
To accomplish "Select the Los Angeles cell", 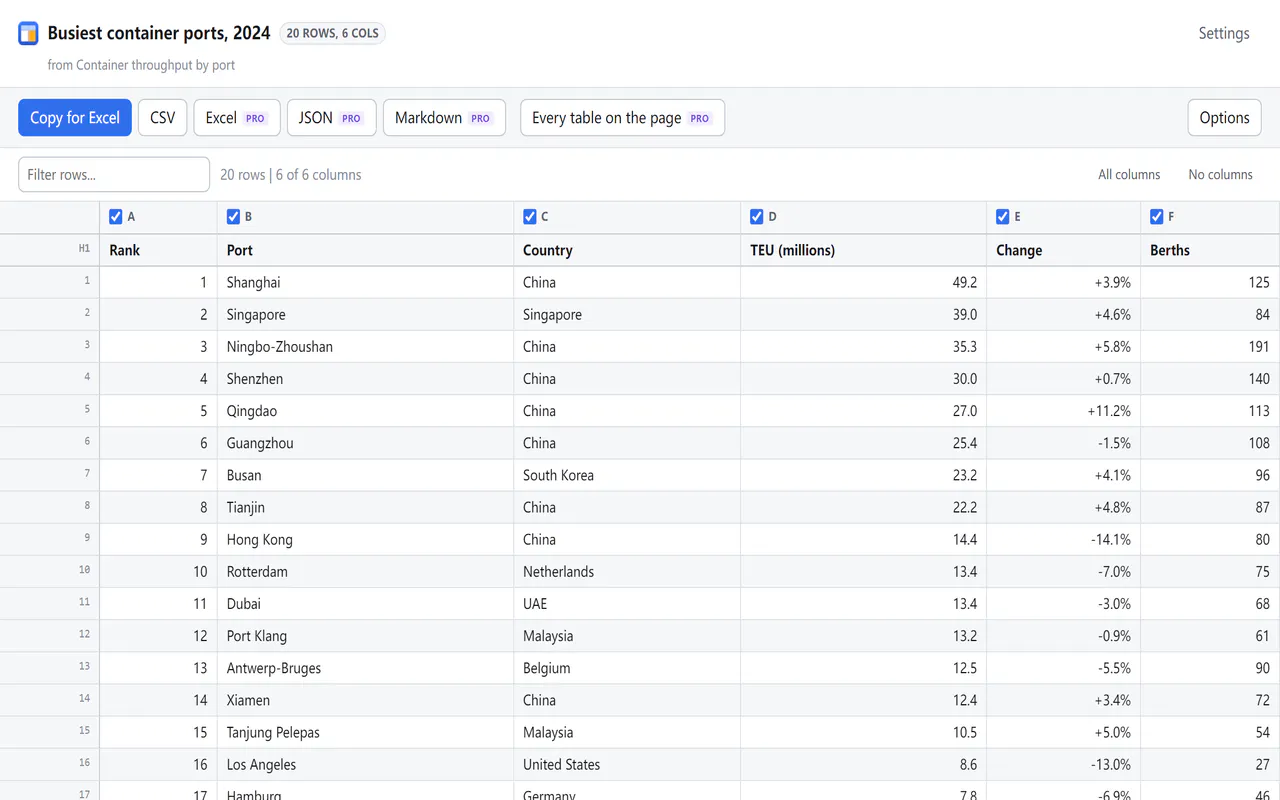I will [x=365, y=764].
